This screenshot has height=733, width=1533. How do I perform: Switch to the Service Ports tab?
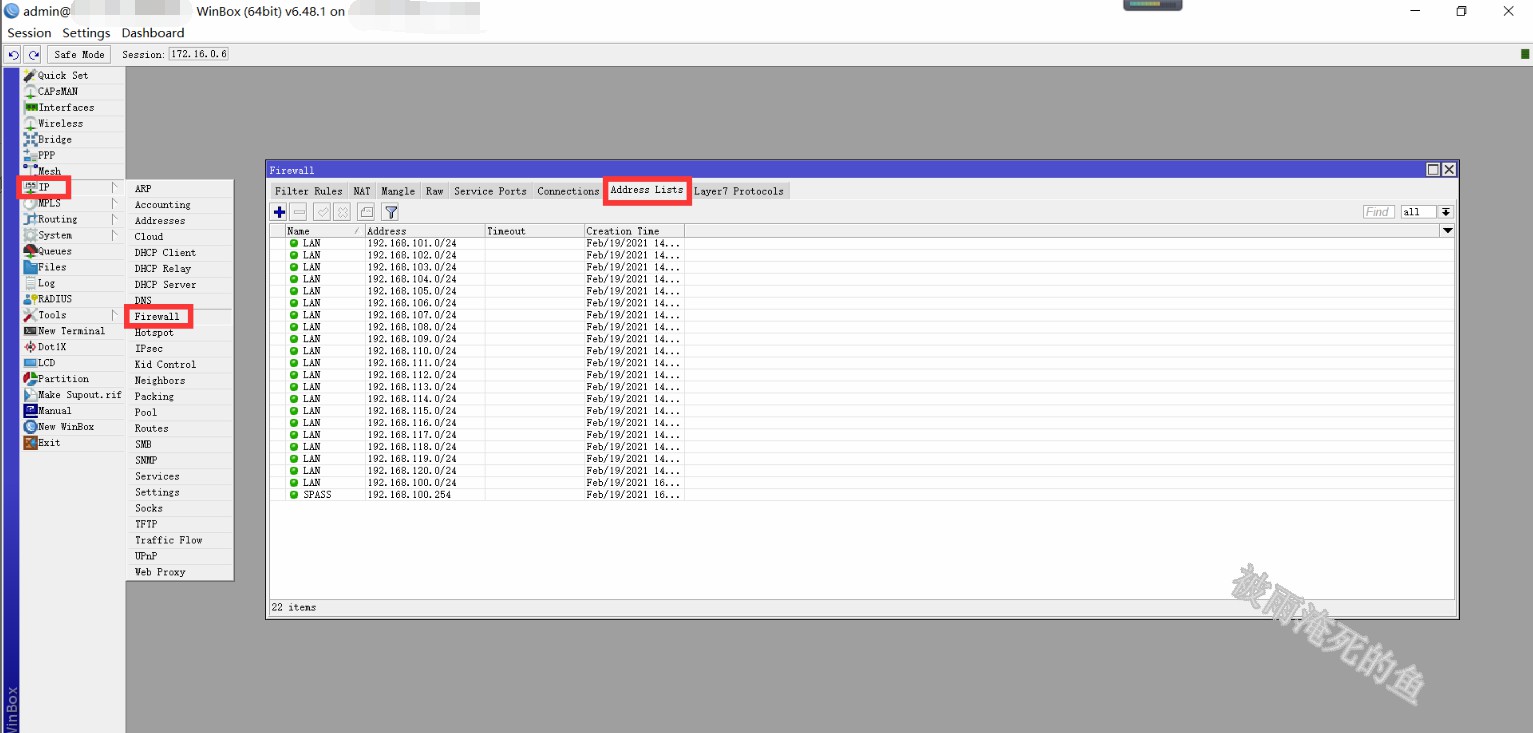click(490, 191)
